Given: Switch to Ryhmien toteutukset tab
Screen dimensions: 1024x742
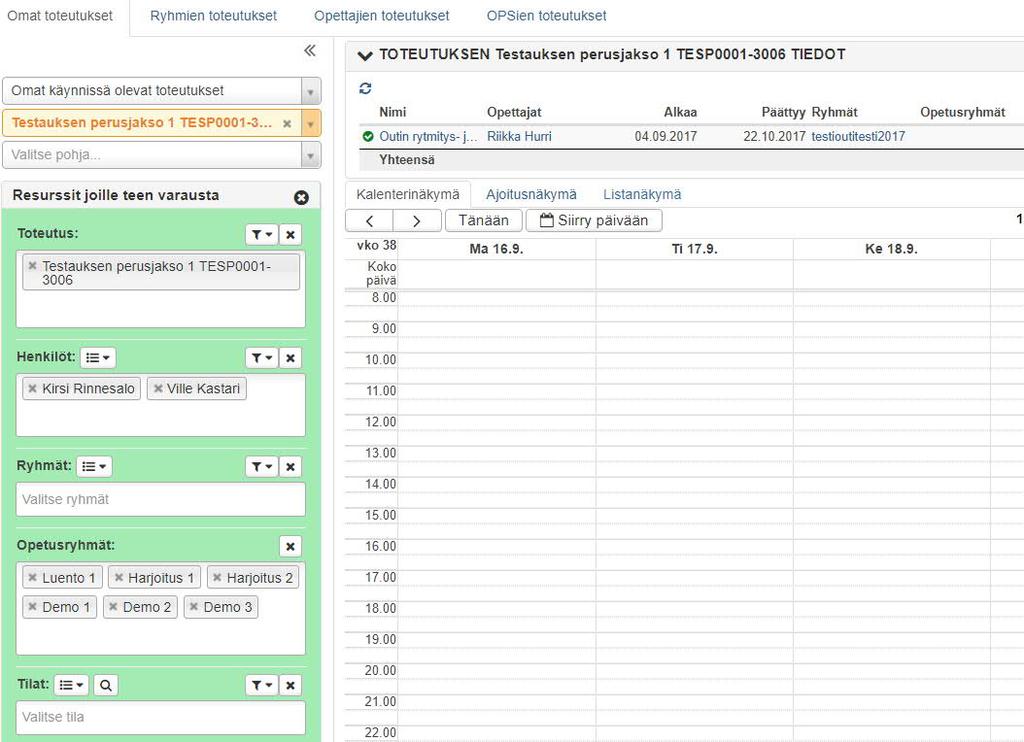Looking at the screenshot, I should coord(214,16).
